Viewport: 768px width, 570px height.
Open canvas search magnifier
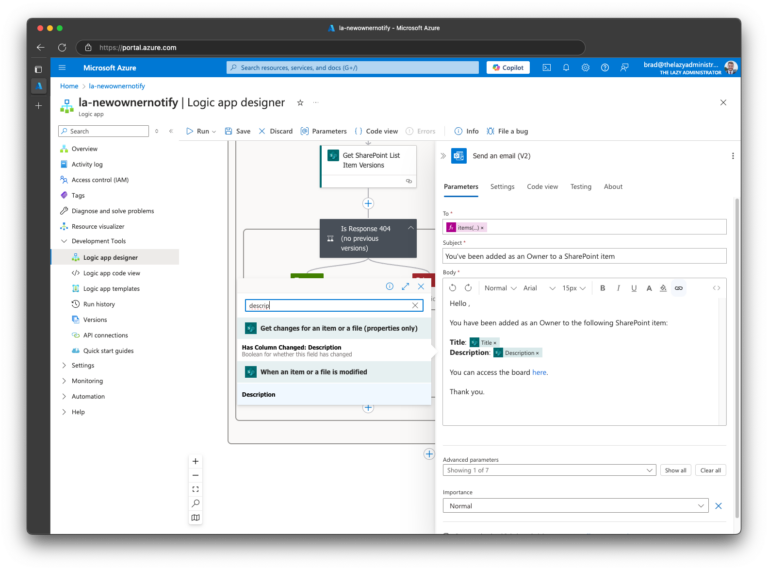(x=195, y=504)
